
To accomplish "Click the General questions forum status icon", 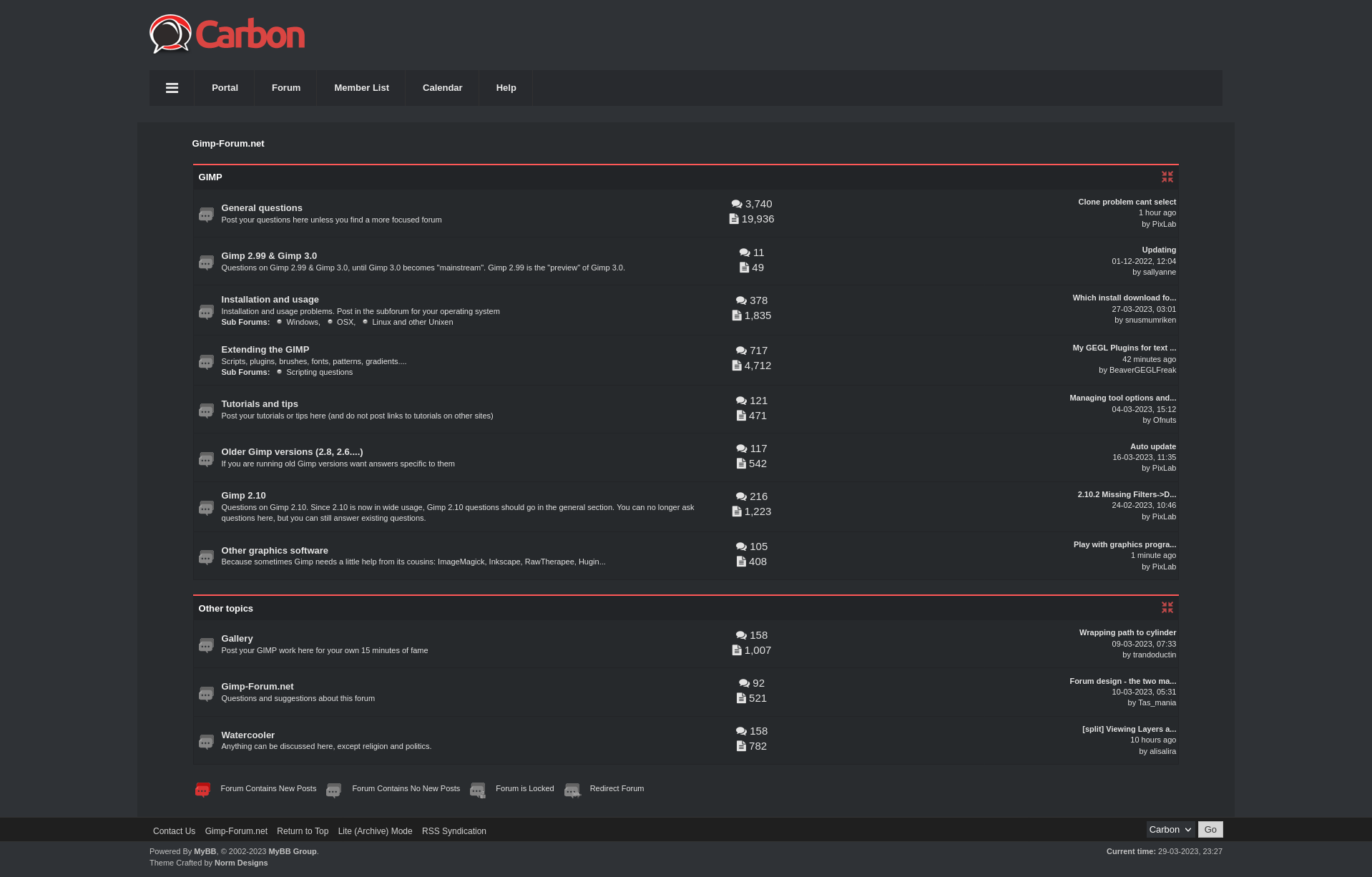I will 206,215.
